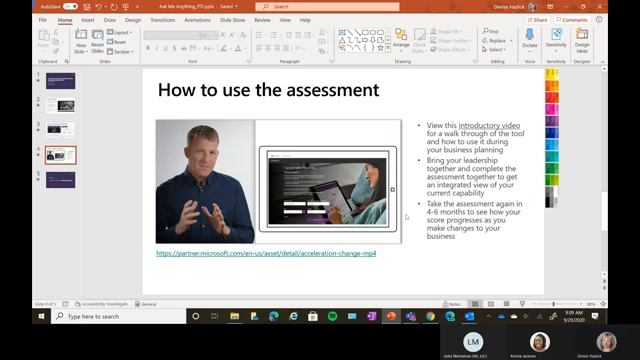Screen dimensions: 640x360
Task: Open Microsoft Teams from taskbar
Action: (411, 316)
